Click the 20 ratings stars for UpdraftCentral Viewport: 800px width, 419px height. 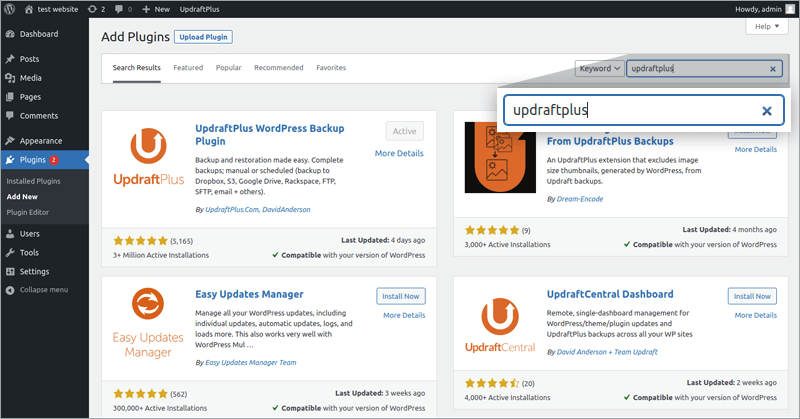tap(492, 383)
